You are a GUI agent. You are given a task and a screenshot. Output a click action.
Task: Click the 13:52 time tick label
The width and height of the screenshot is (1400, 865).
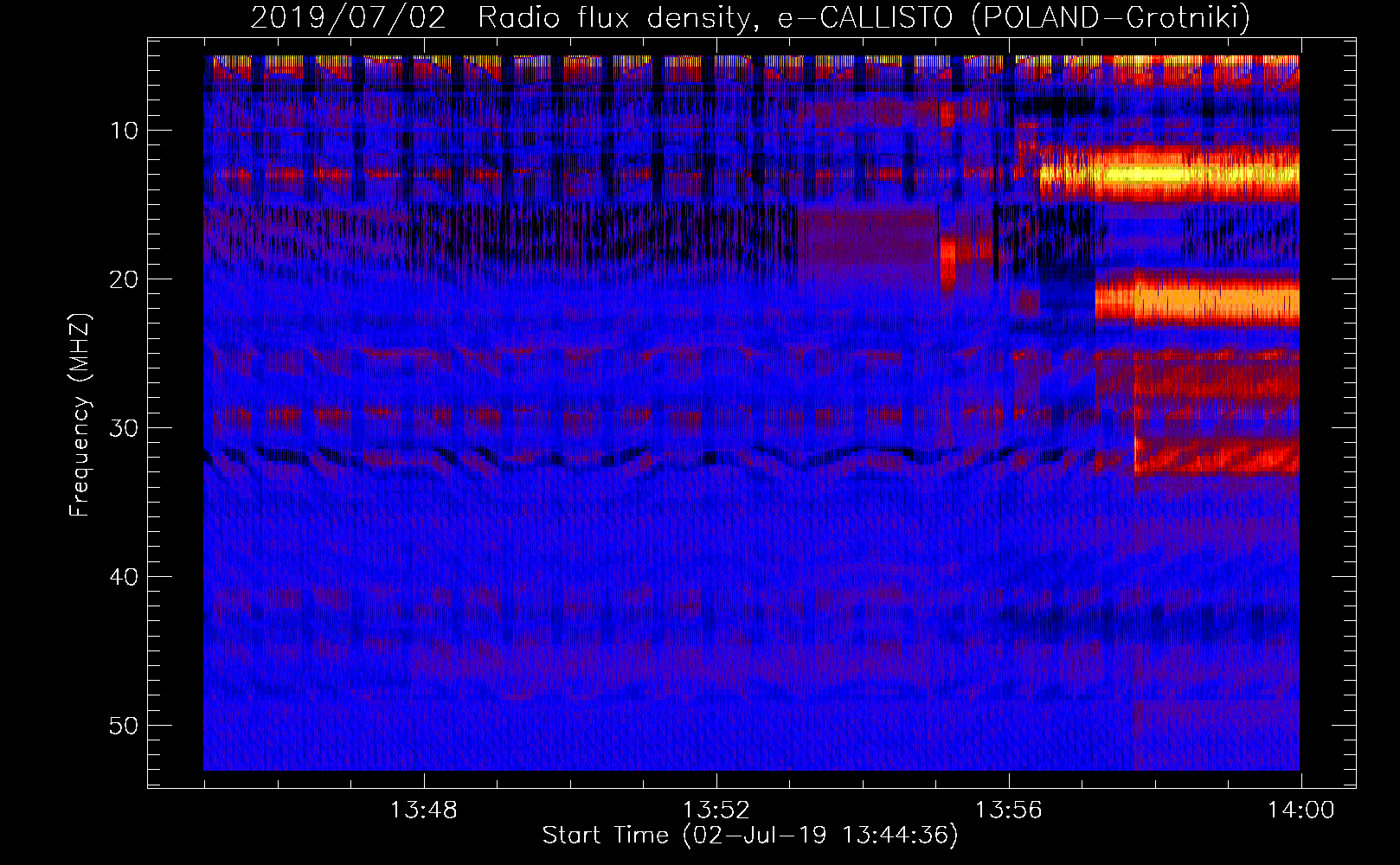tap(716, 811)
